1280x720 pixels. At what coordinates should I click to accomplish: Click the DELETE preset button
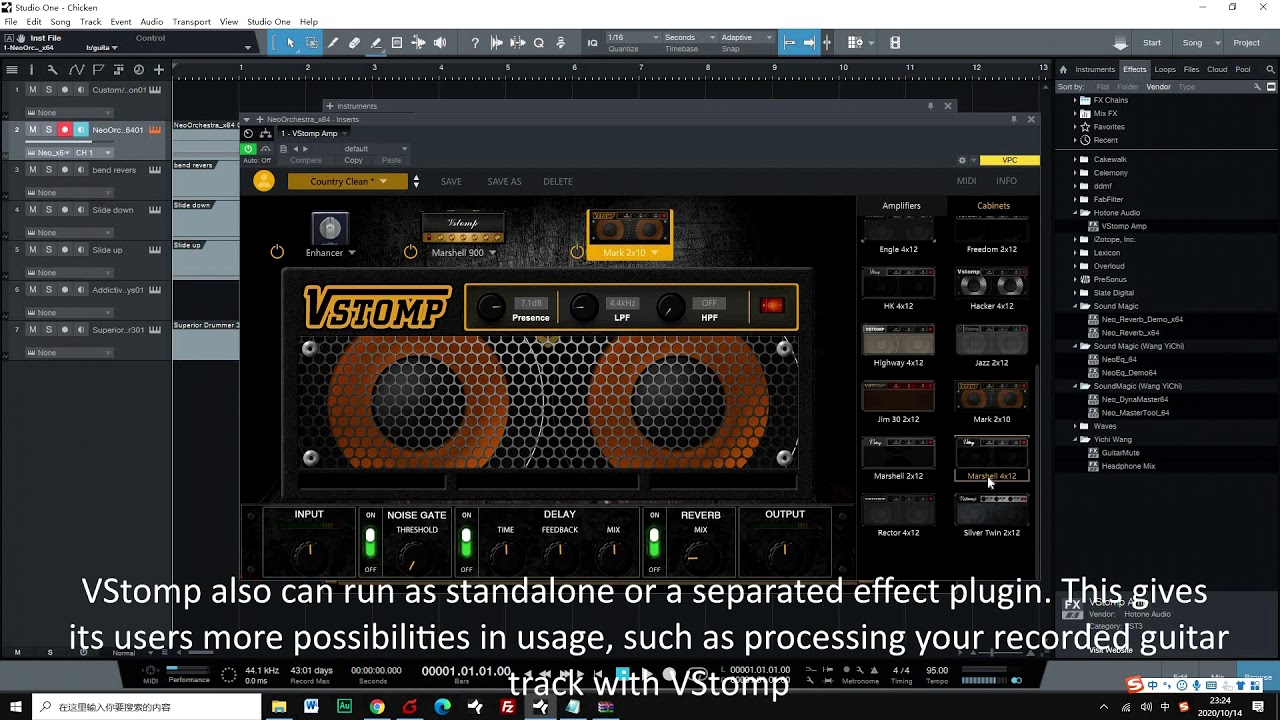(558, 181)
